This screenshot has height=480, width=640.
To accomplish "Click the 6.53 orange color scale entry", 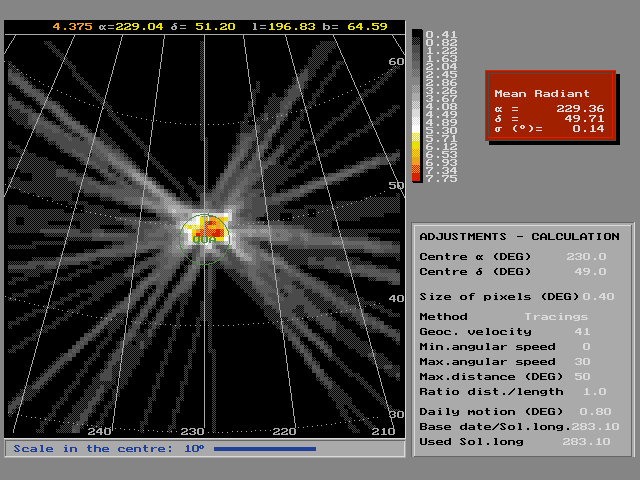I will click(x=441, y=155).
